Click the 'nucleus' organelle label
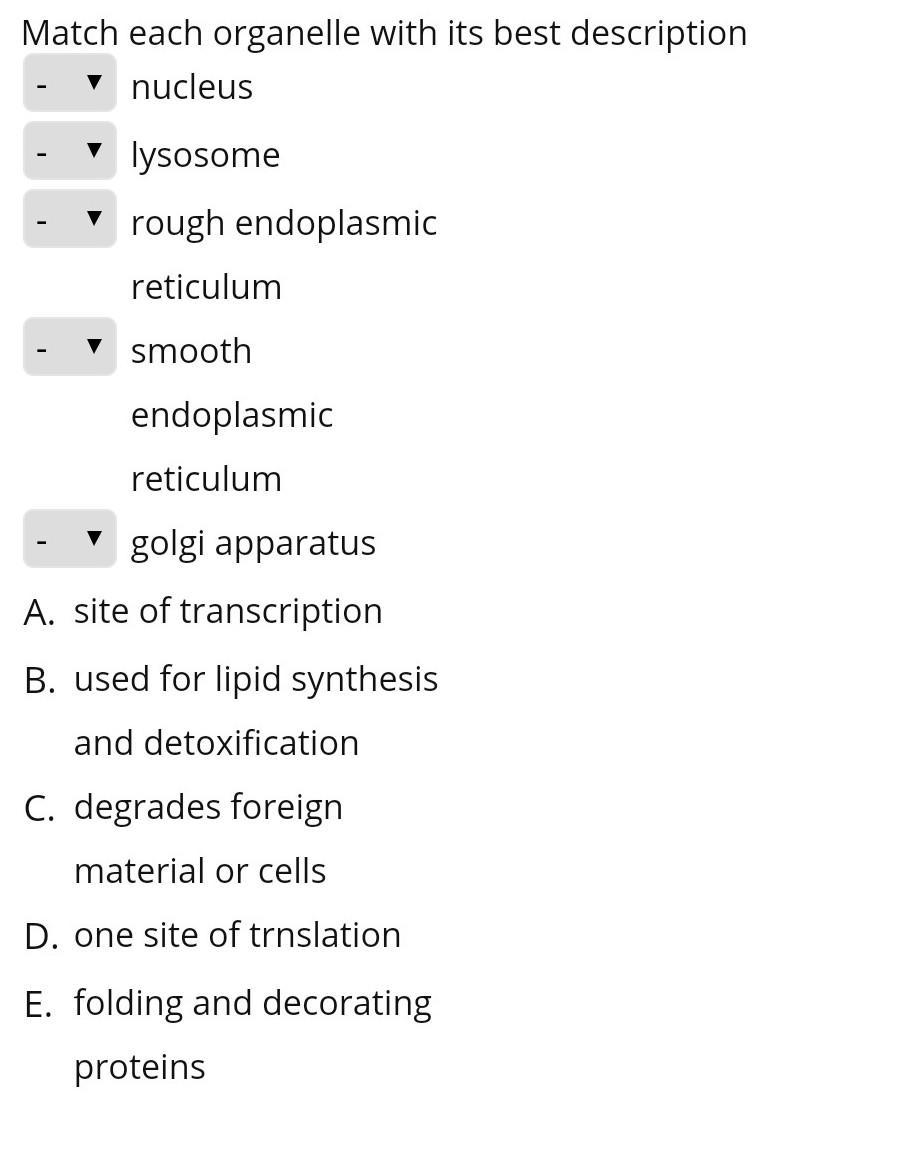Image resolution: width=898 pixels, height=1152 pixels. tap(192, 87)
